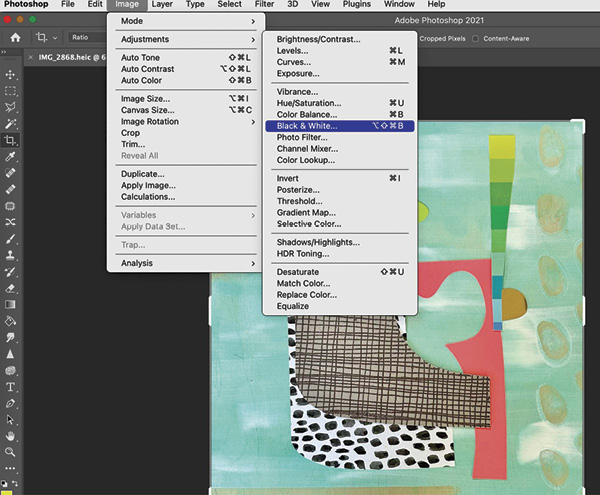Select the Paint Bucket tool
This screenshot has width=600, height=495.
(x=10, y=321)
